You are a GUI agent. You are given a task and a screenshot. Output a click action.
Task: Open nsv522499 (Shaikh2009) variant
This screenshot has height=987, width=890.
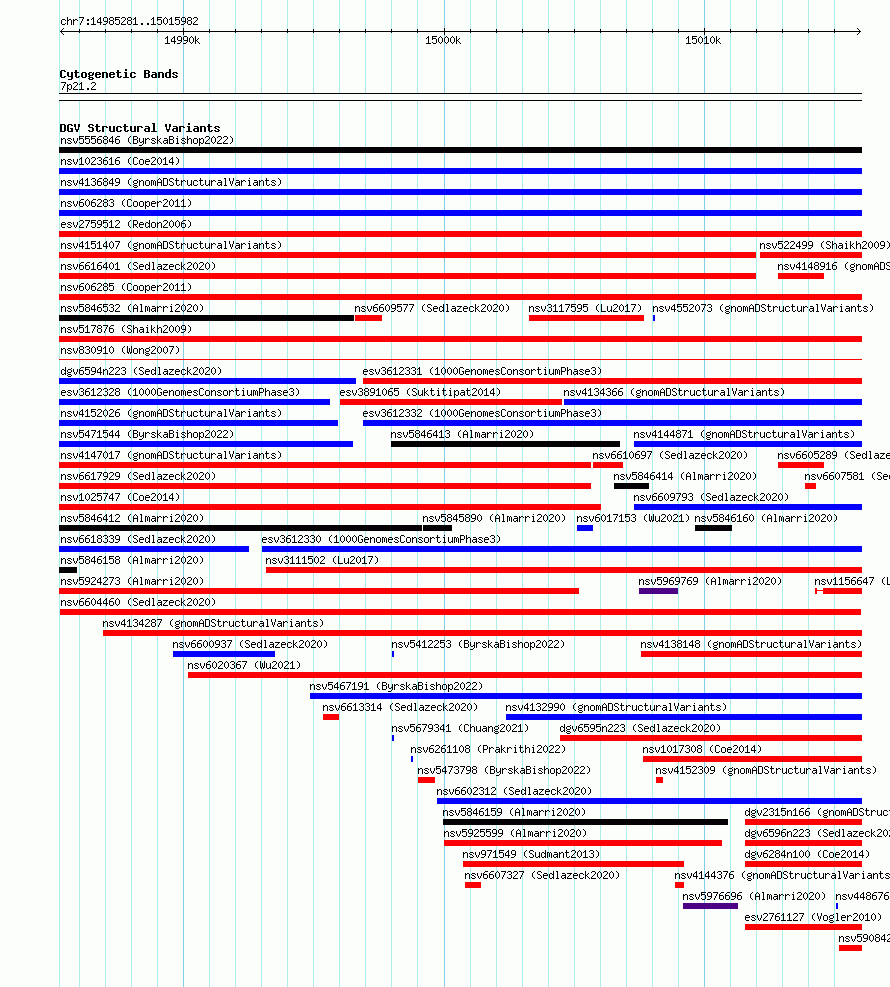click(824, 245)
